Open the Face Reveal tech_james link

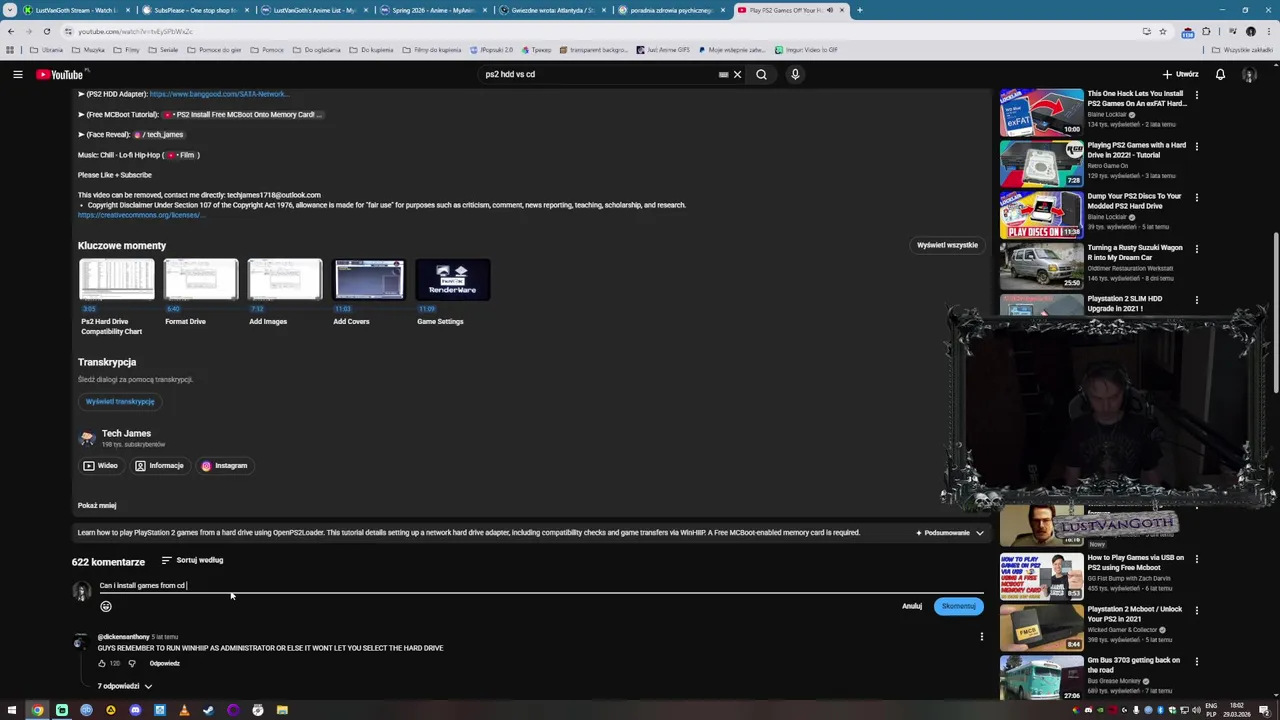tap(159, 134)
